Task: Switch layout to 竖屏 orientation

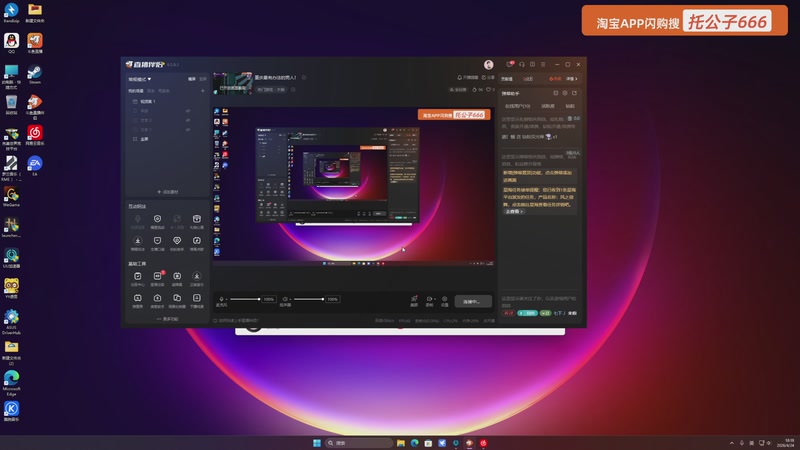Action: pyautogui.click(x=203, y=79)
